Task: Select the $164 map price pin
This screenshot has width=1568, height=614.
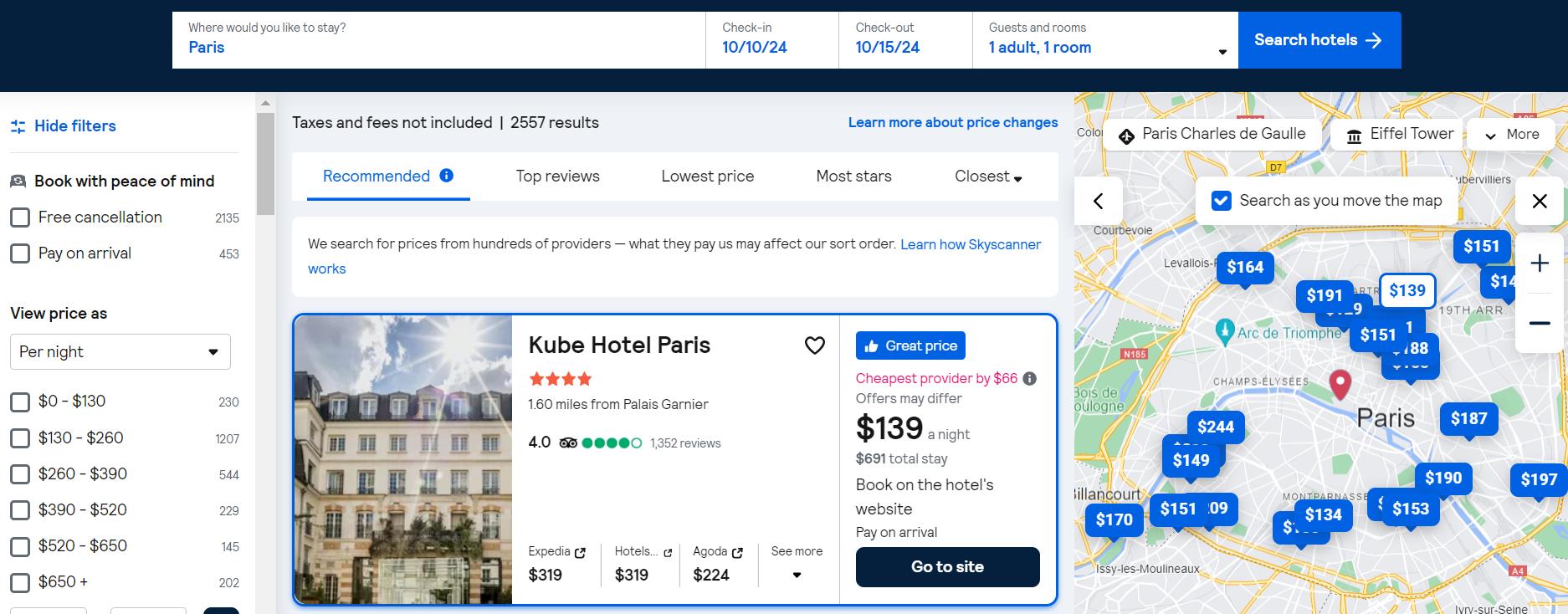Action: tap(1245, 268)
